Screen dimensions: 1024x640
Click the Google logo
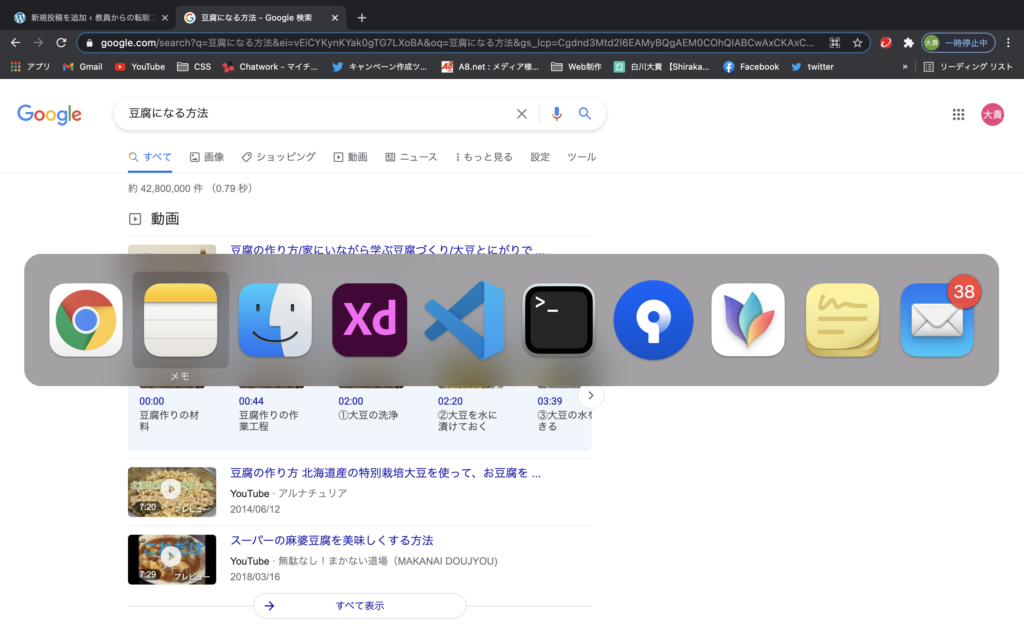pyautogui.click(x=50, y=115)
